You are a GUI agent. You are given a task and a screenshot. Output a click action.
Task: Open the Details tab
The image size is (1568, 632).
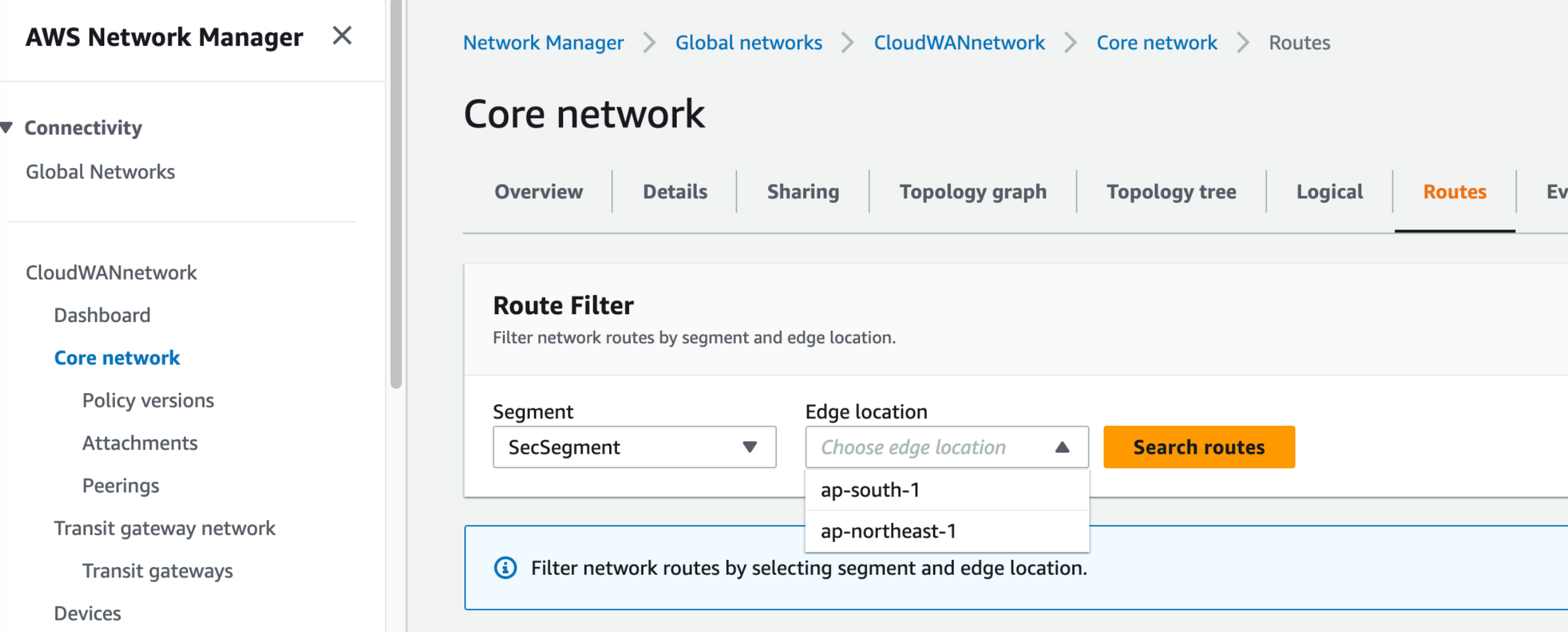674,191
